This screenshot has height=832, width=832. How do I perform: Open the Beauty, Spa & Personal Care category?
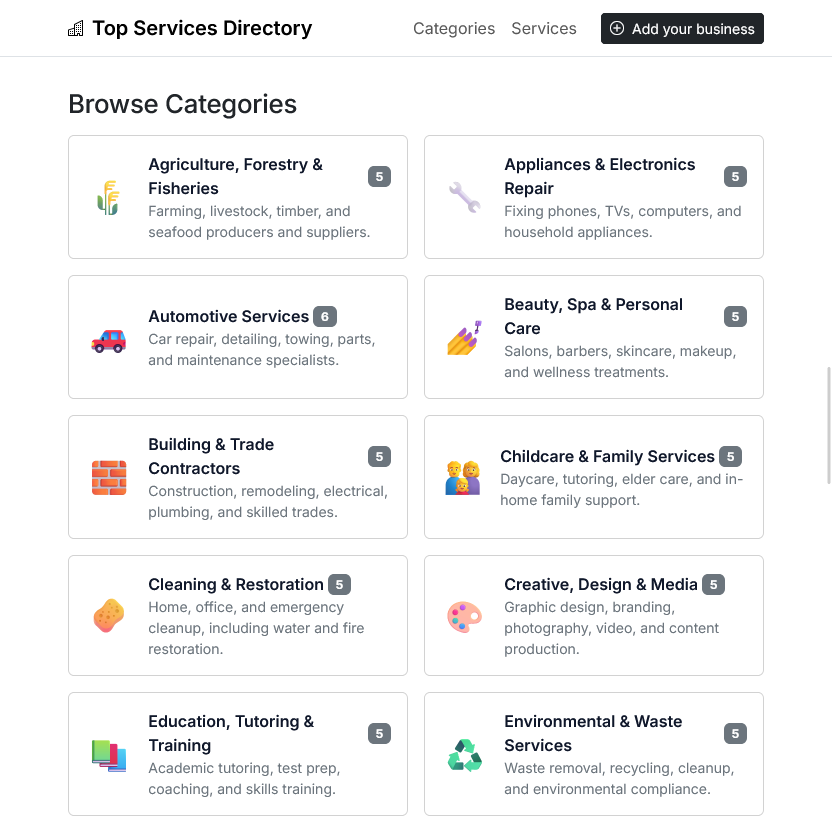tap(593, 337)
